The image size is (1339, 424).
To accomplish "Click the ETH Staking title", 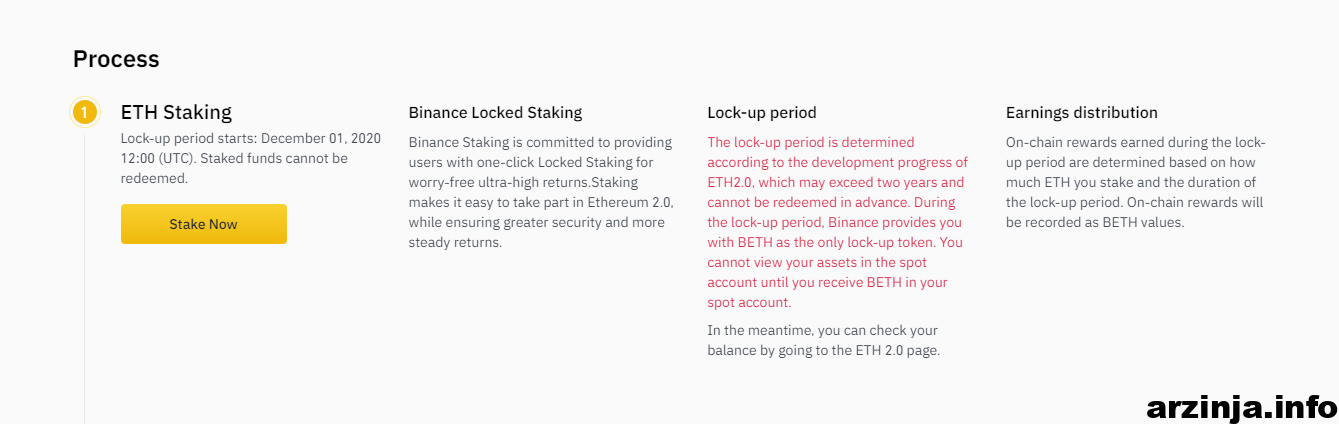I will pos(176,112).
